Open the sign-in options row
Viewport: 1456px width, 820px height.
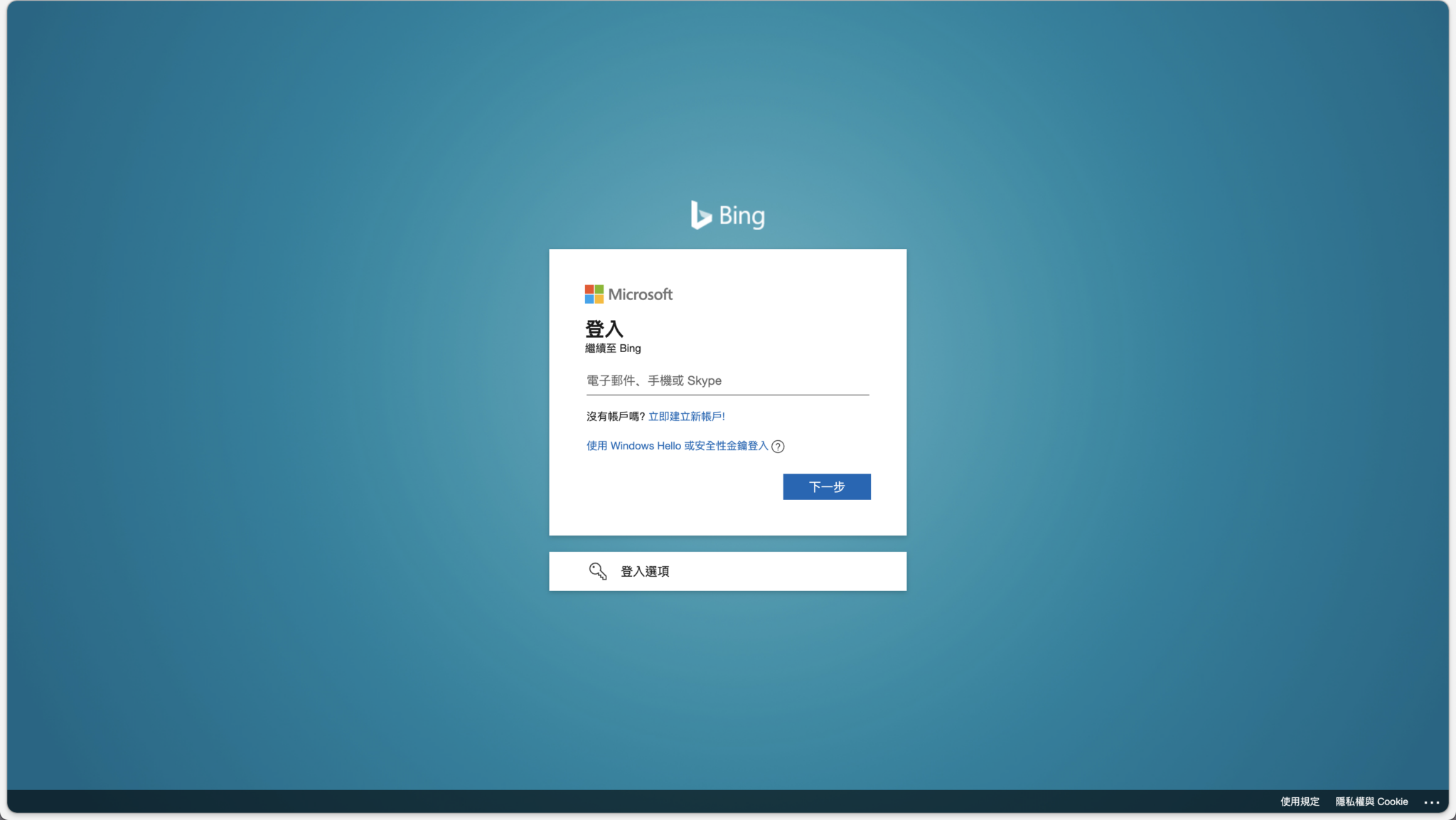[727, 570]
